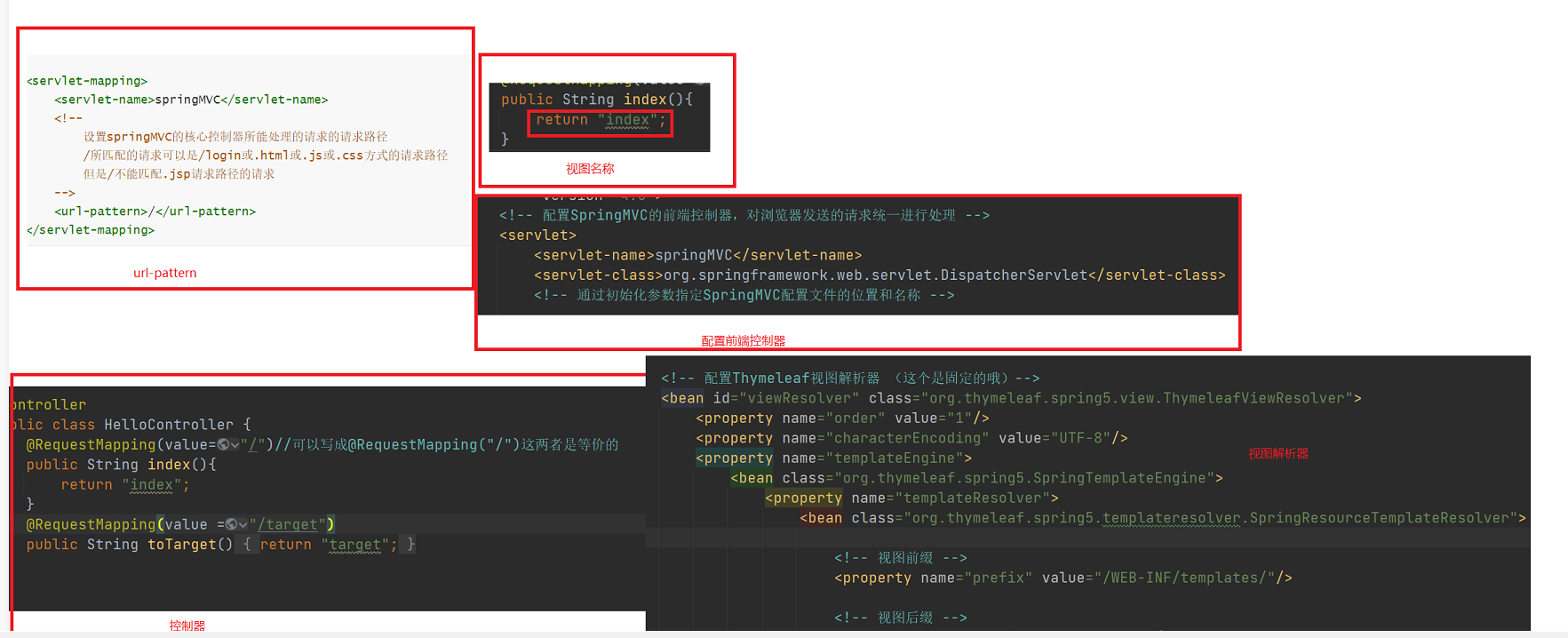1568x638 pixels.
Task: Click the underlined "/target" mapping value
Action: 288,525
